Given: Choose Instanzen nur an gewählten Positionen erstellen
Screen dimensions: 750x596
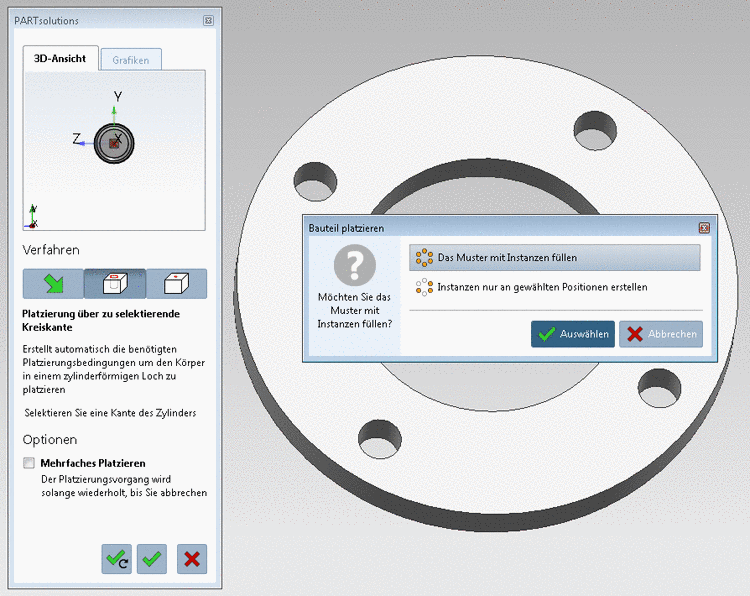Looking at the screenshot, I should tap(555, 287).
